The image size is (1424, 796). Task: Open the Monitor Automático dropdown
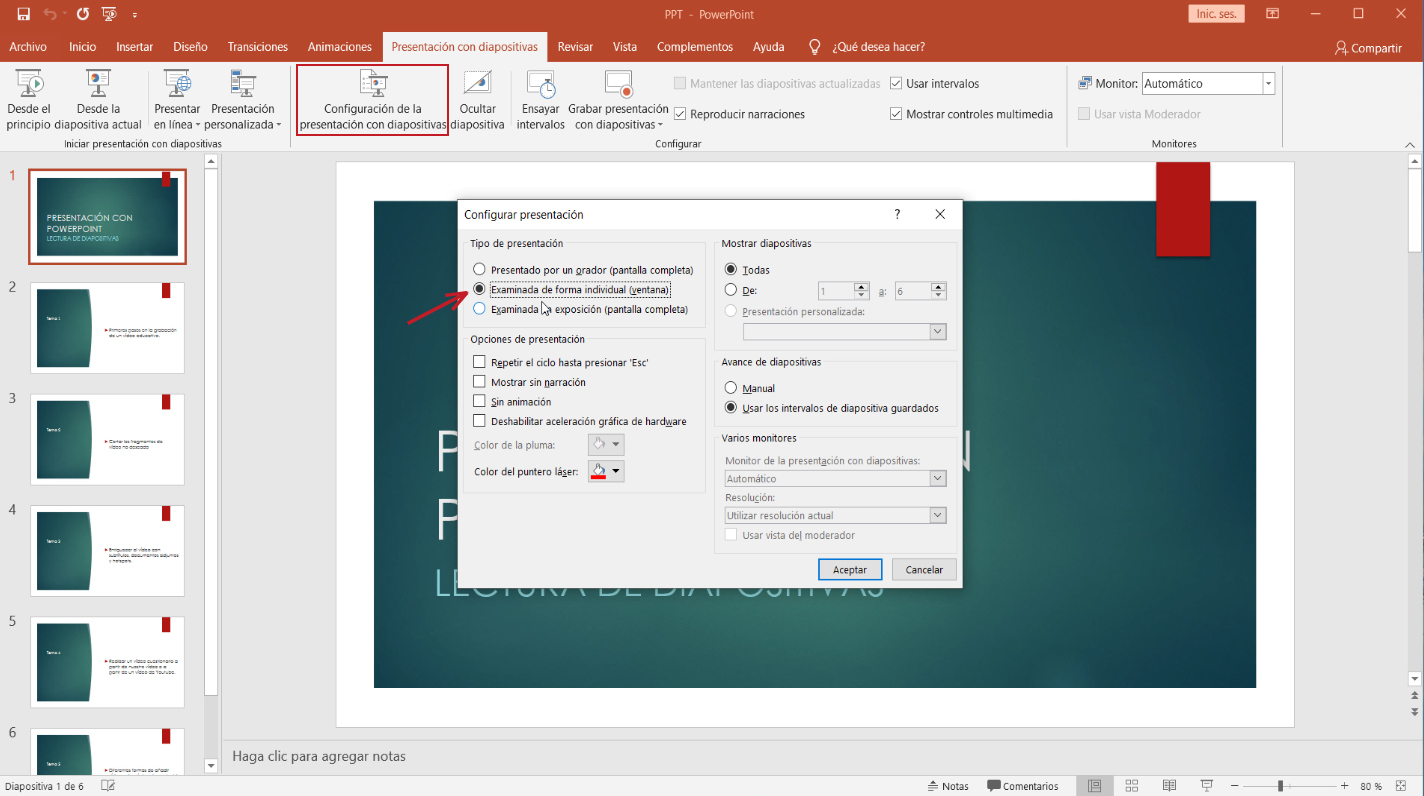click(1269, 84)
